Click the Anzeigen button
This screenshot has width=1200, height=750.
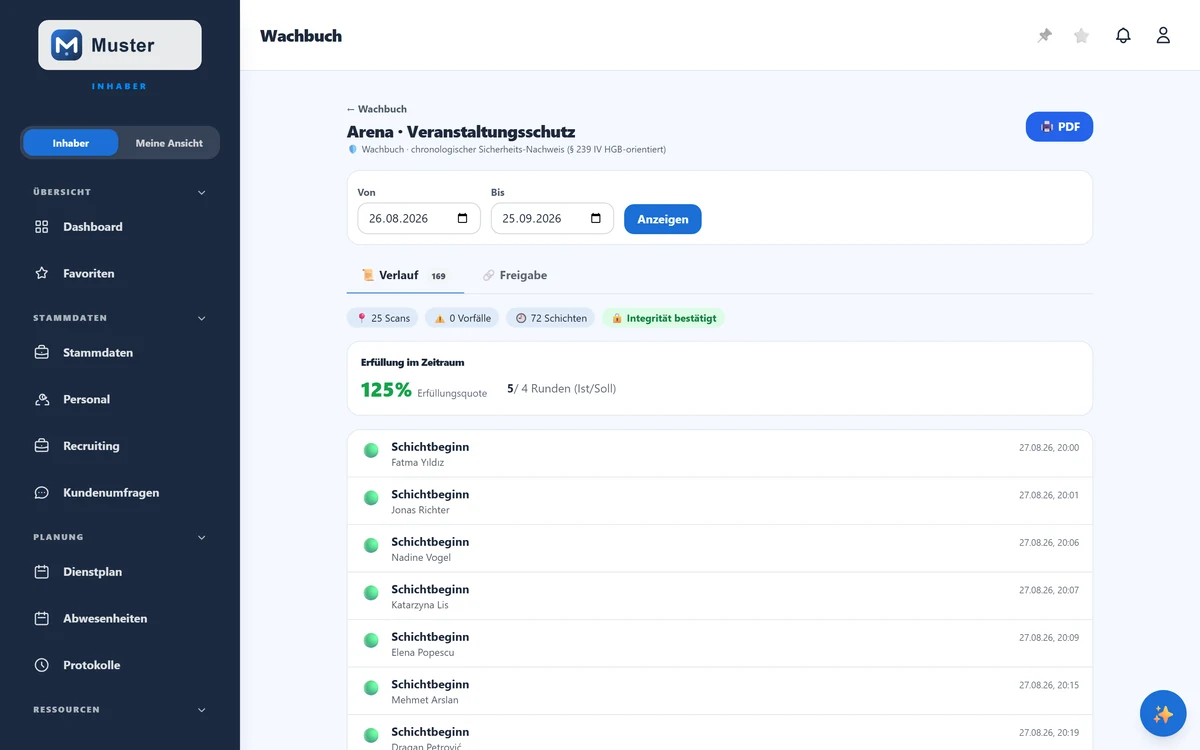click(663, 219)
